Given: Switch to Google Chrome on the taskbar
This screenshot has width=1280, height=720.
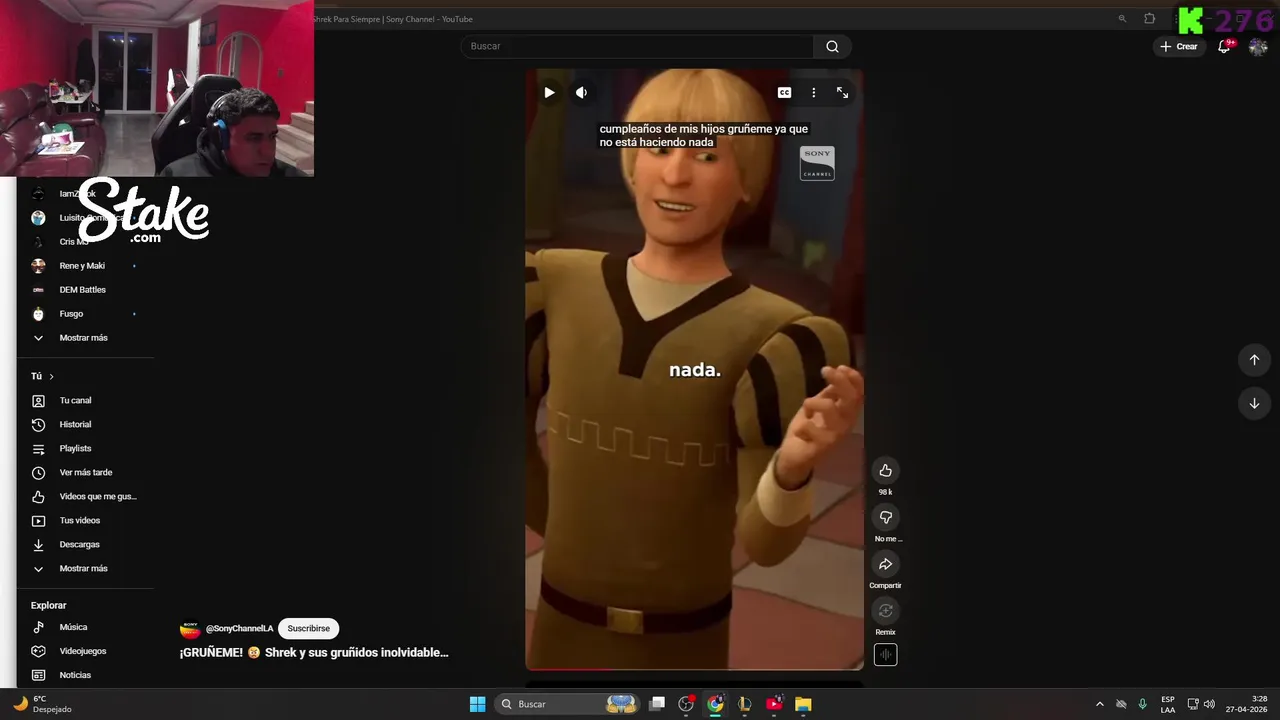Looking at the screenshot, I should (715, 704).
